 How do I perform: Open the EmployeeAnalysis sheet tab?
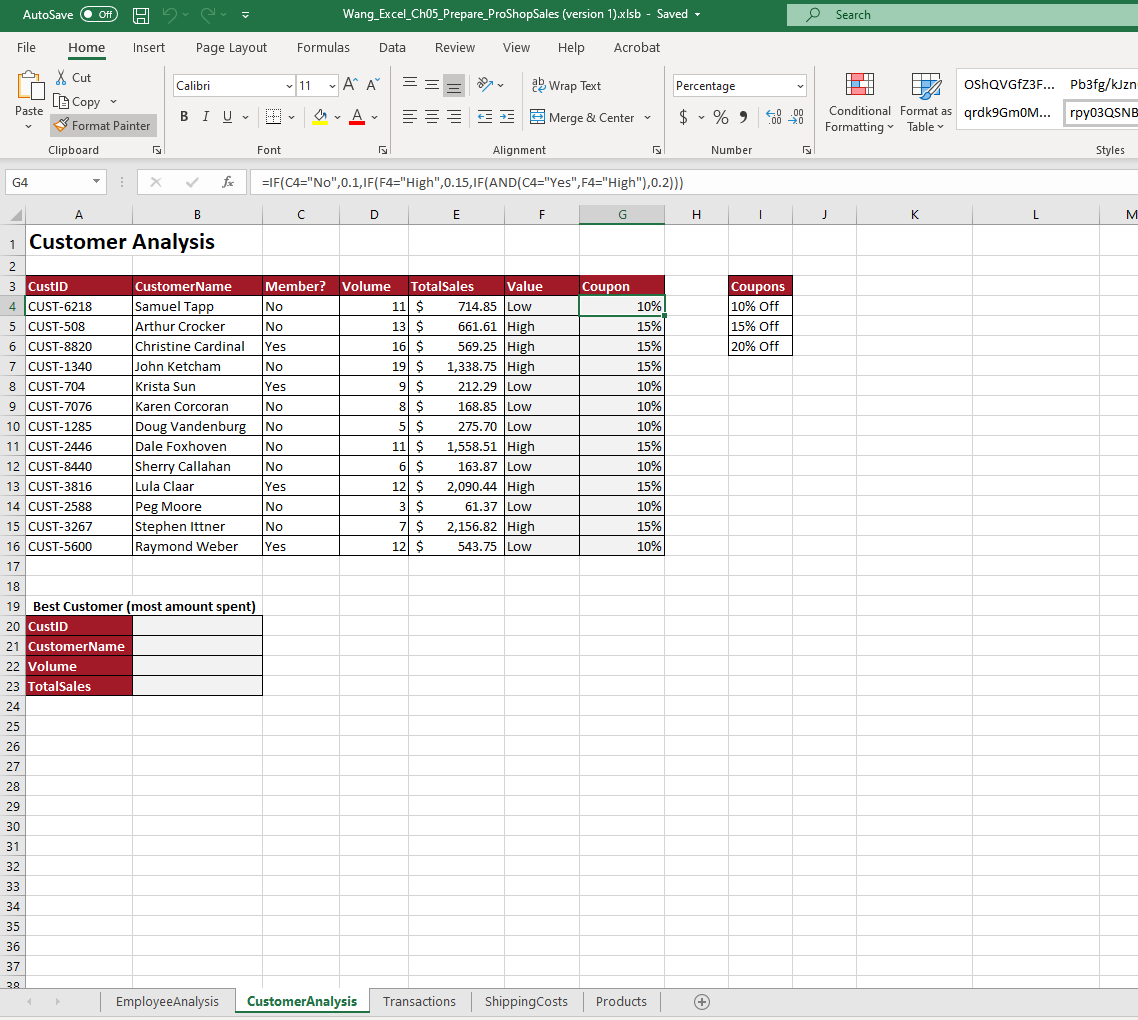click(x=167, y=1002)
